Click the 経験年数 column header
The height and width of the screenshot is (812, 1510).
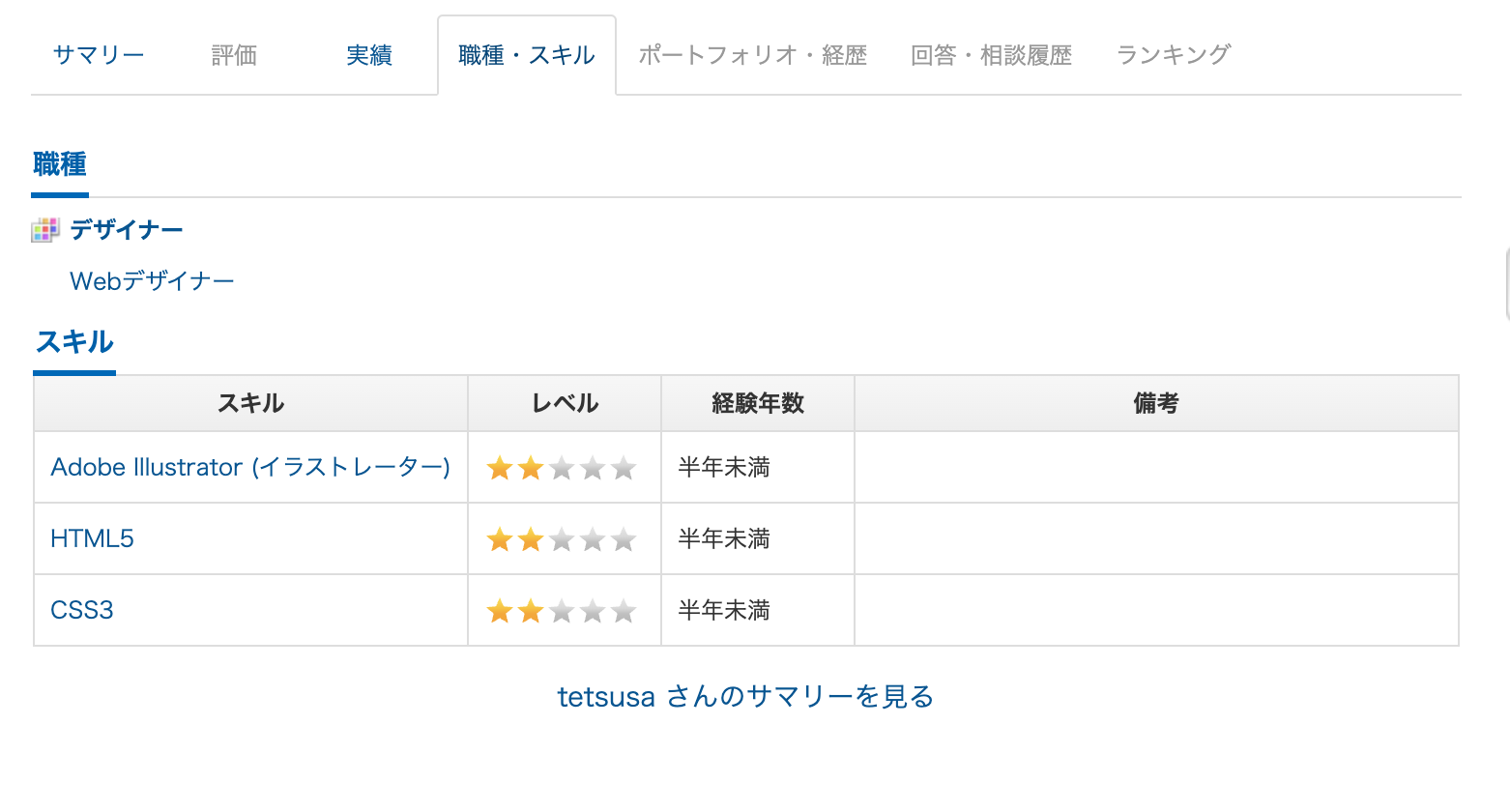[x=758, y=403]
